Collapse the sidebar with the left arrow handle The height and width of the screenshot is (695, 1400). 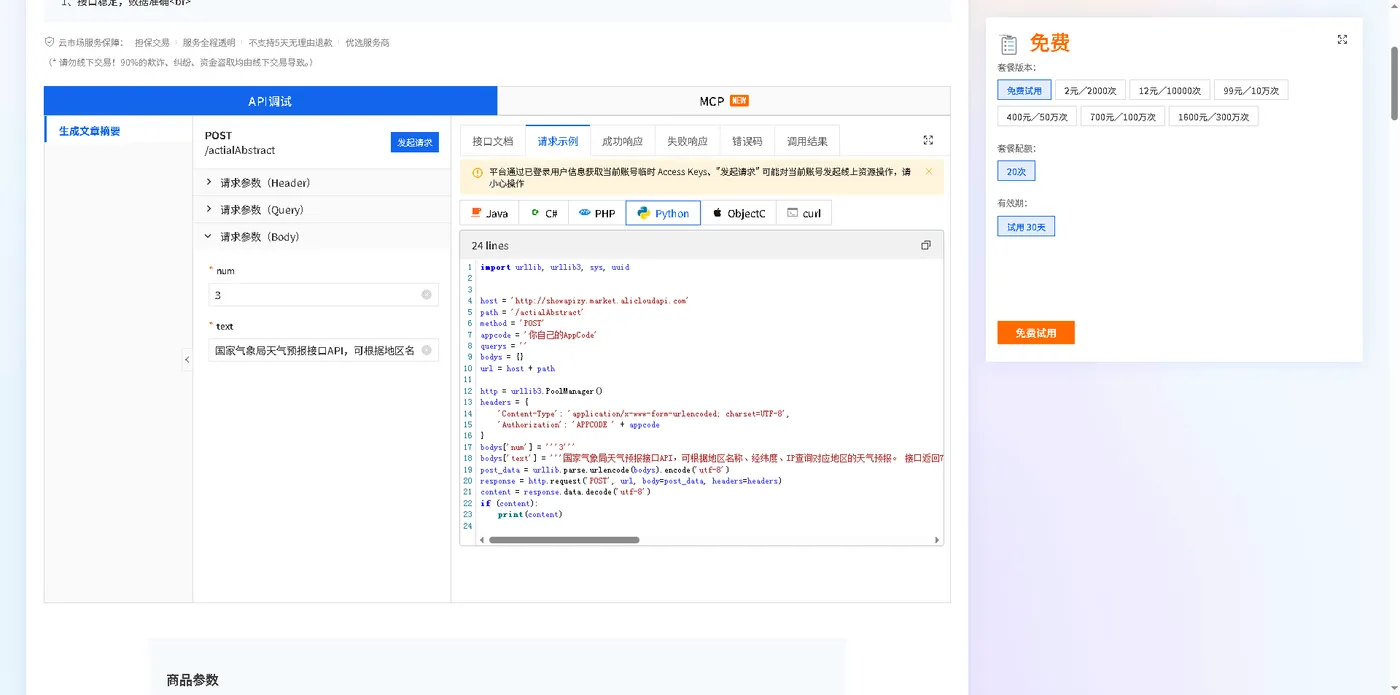187,359
